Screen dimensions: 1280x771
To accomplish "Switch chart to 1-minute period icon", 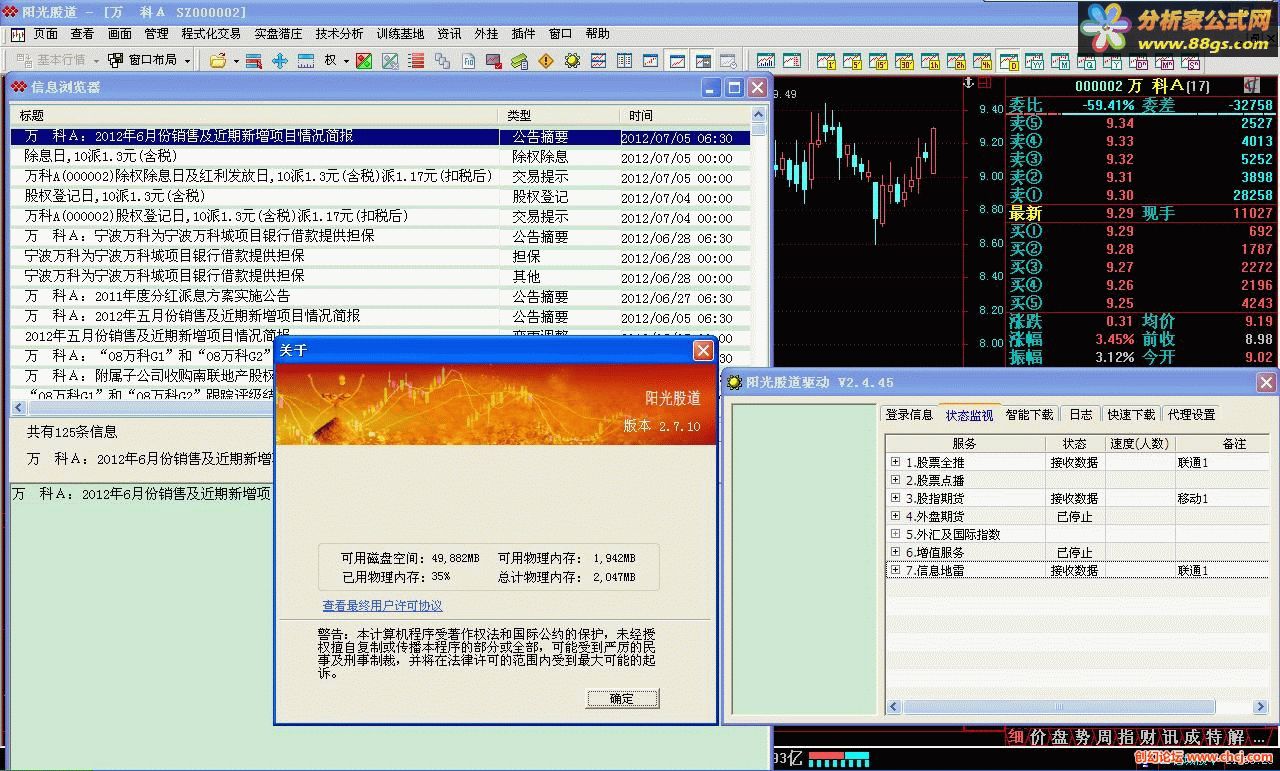I will point(826,61).
